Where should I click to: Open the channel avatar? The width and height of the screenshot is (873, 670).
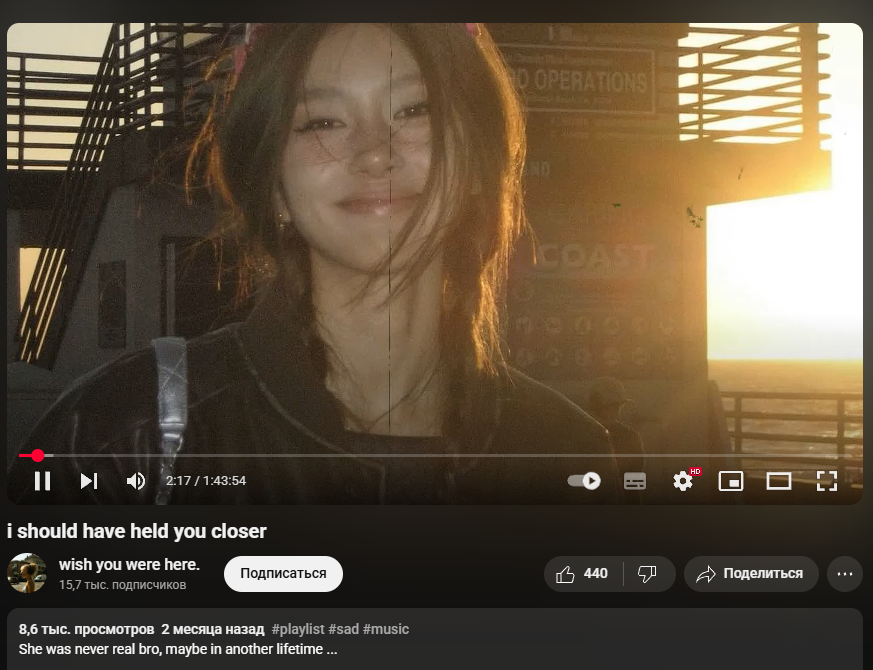[26, 573]
